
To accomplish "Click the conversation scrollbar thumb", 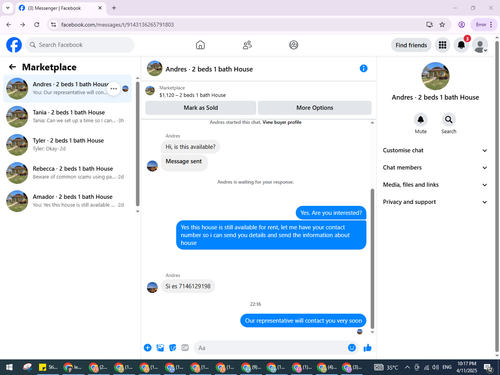I will (372, 258).
